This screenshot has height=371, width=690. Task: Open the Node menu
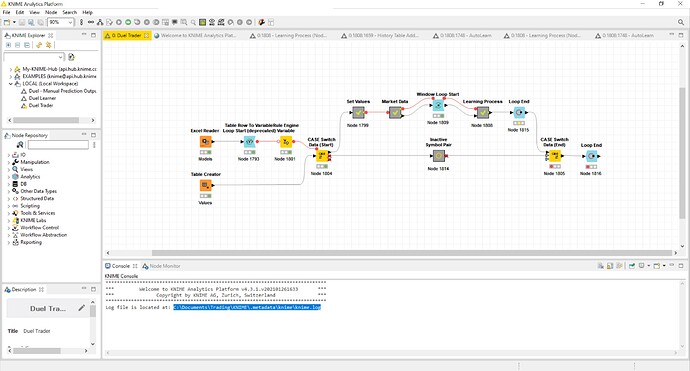(51, 12)
